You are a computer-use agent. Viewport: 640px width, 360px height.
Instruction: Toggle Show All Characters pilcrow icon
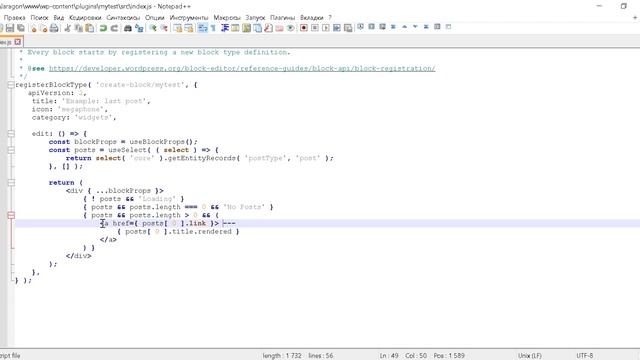[213, 28]
